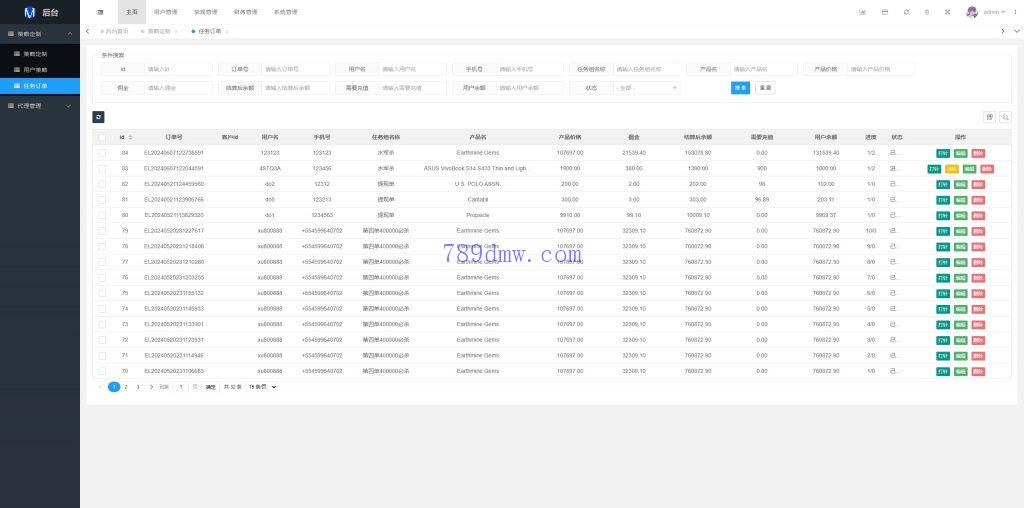Toggle fullscreen mode icon in header

pos(949,12)
